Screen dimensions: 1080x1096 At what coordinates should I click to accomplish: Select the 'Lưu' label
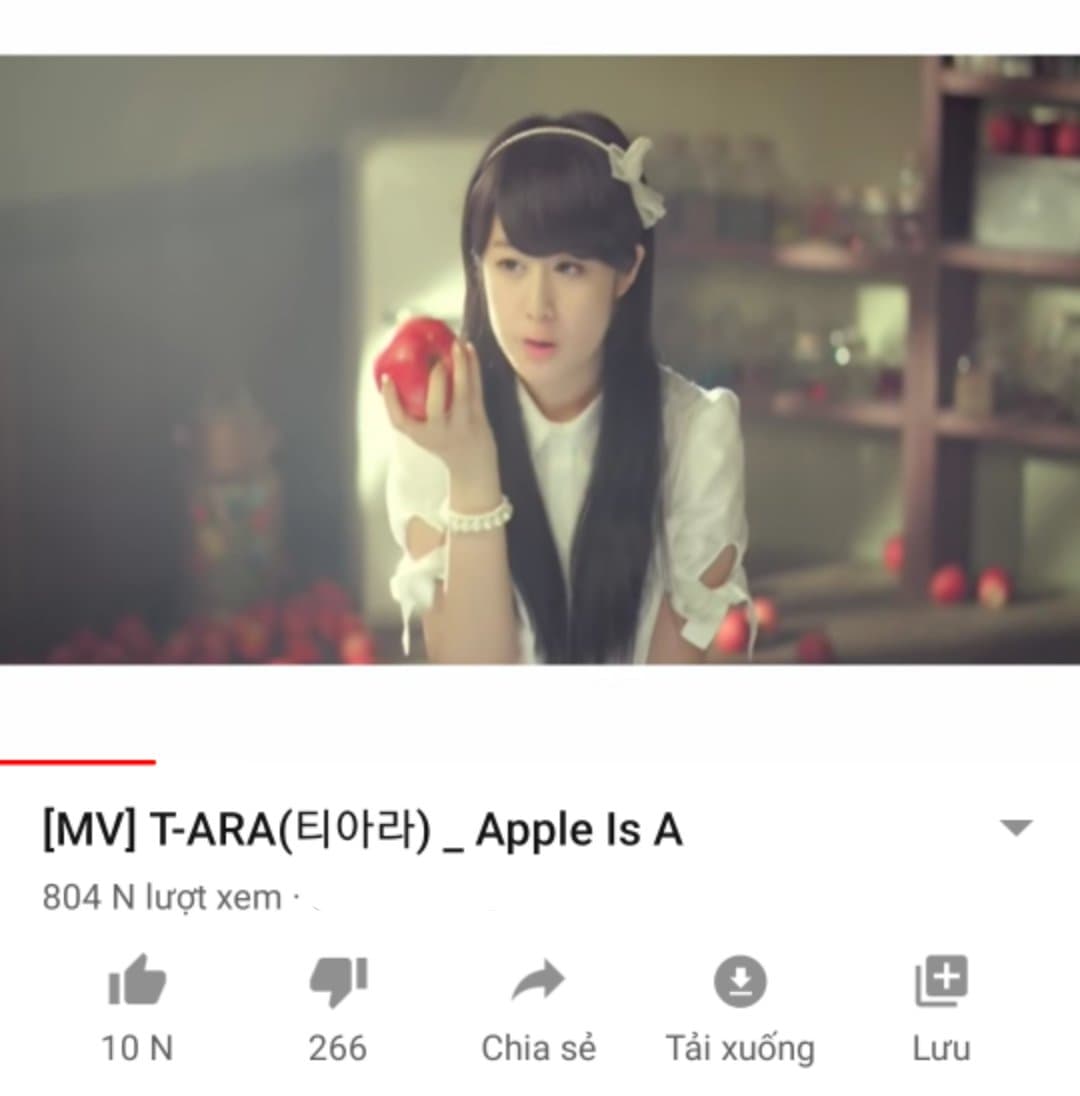coord(941,1048)
